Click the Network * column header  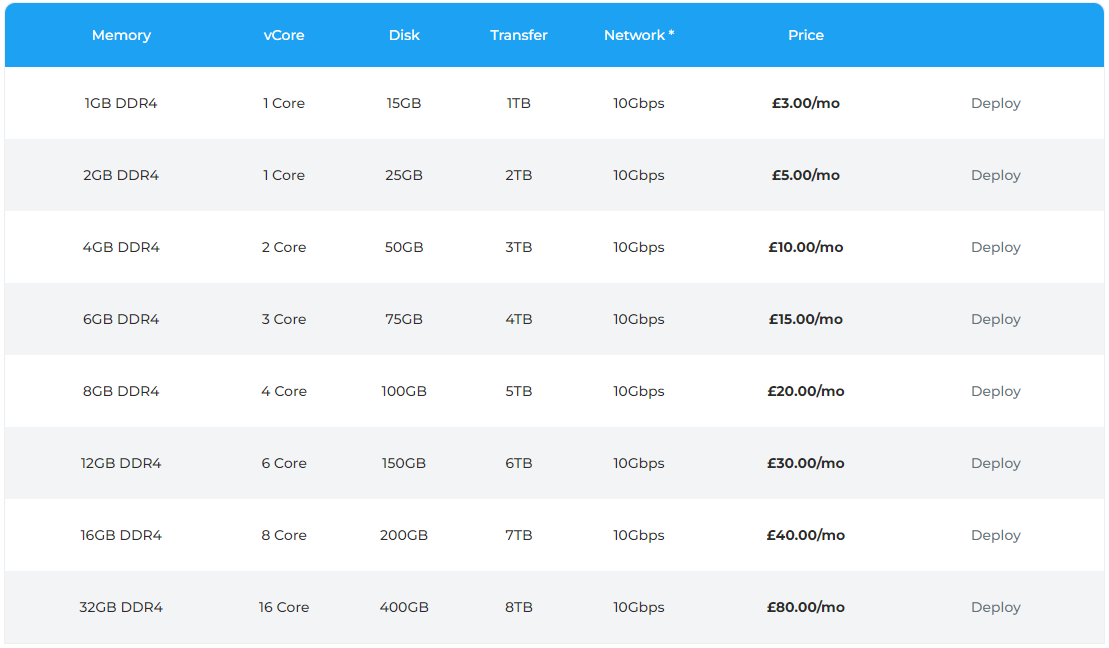[639, 35]
